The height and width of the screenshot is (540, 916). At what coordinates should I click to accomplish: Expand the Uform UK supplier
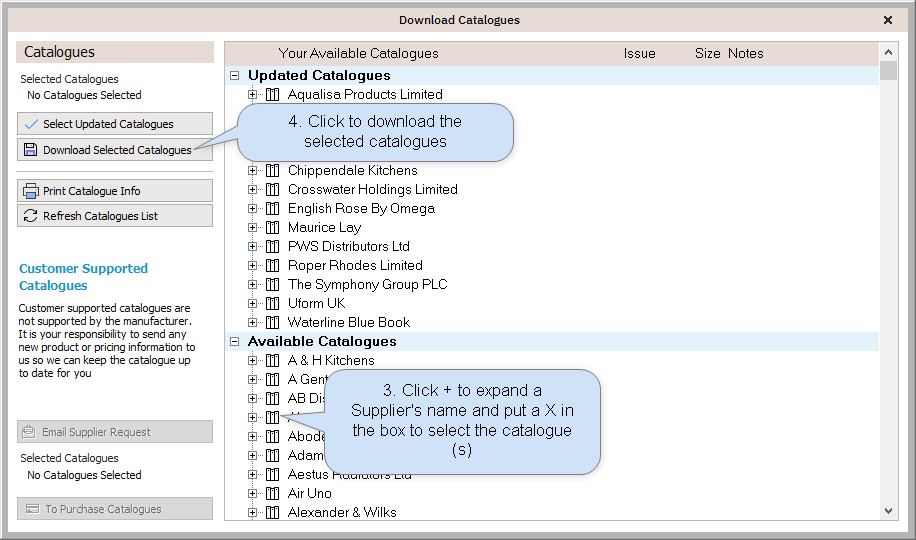tap(252, 303)
